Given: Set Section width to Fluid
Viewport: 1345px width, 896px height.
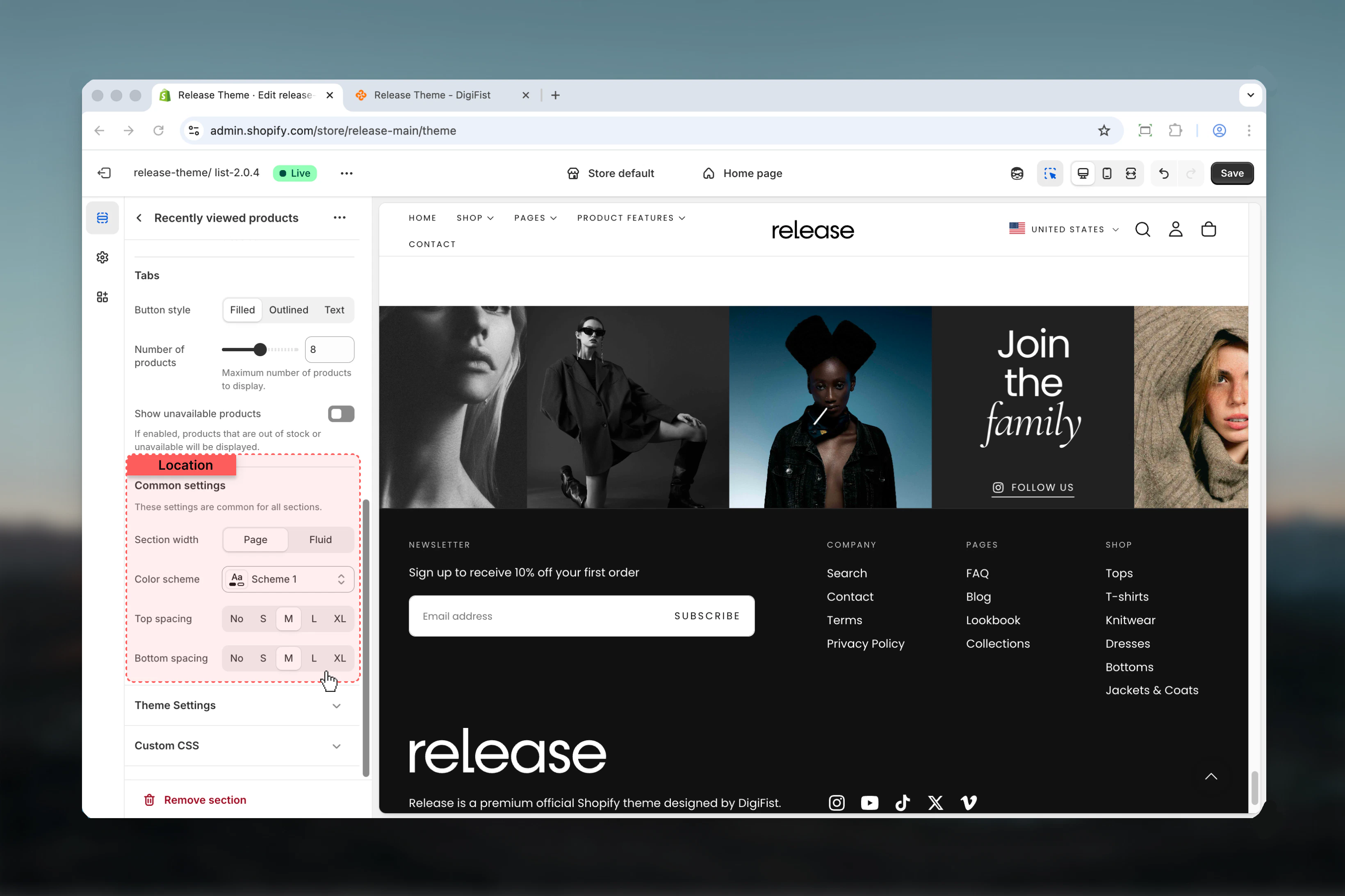Looking at the screenshot, I should [x=320, y=539].
